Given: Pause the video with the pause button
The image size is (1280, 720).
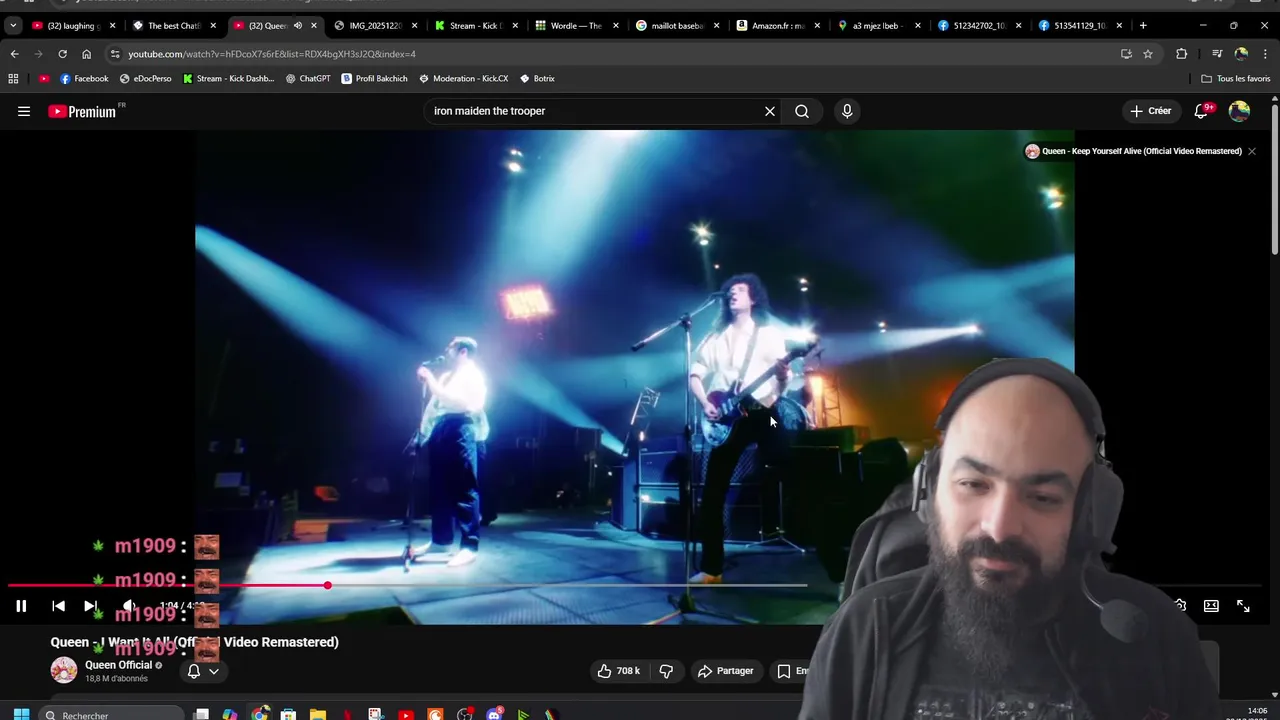Looking at the screenshot, I should [21, 606].
